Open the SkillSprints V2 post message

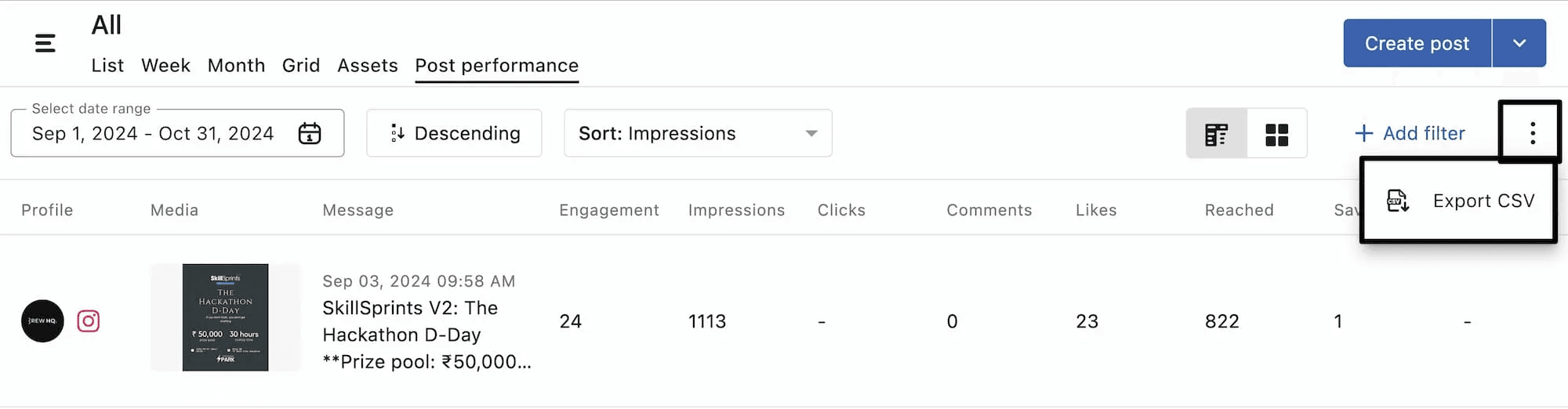(x=410, y=321)
